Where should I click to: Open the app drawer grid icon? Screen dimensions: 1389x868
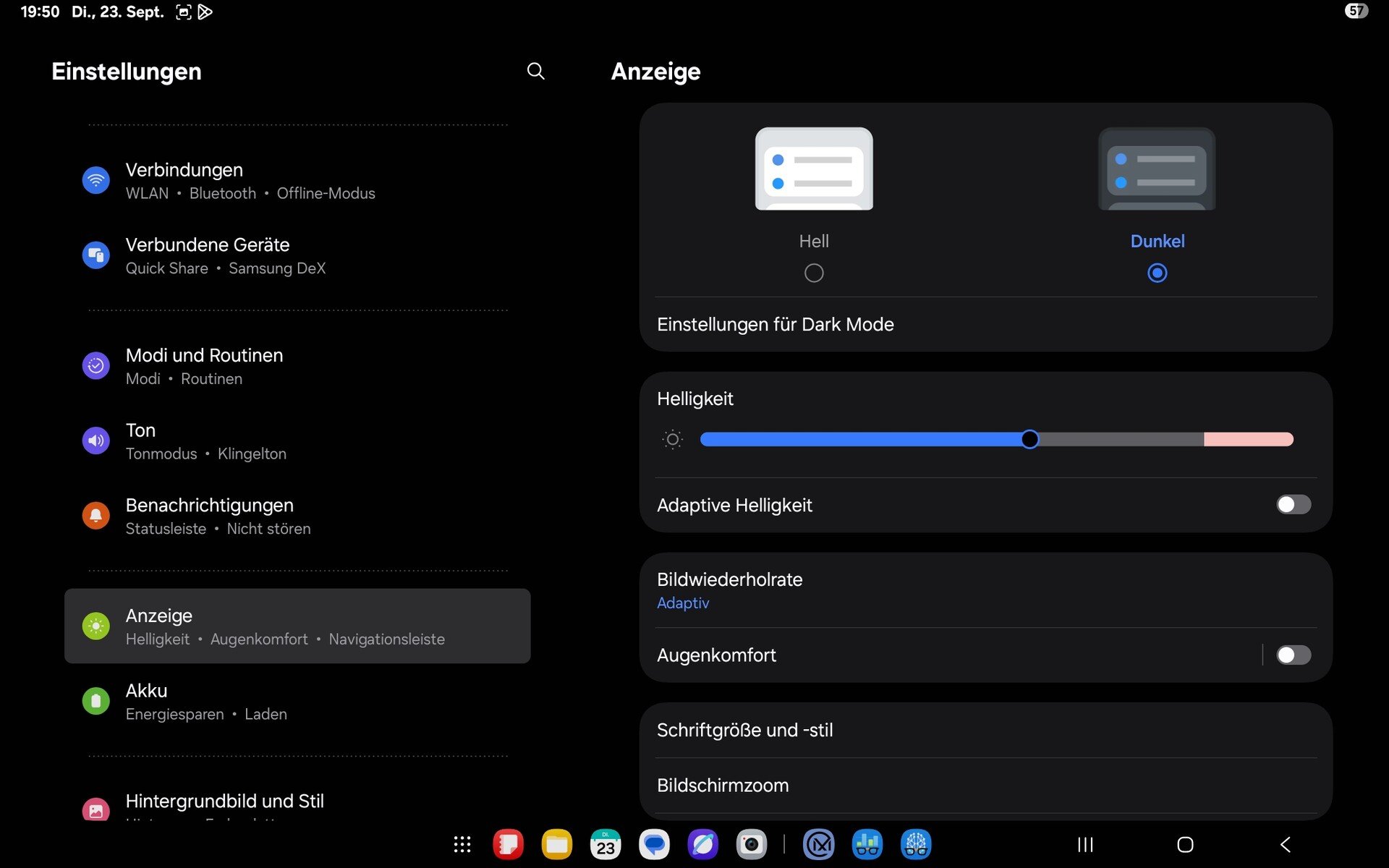tap(462, 844)
